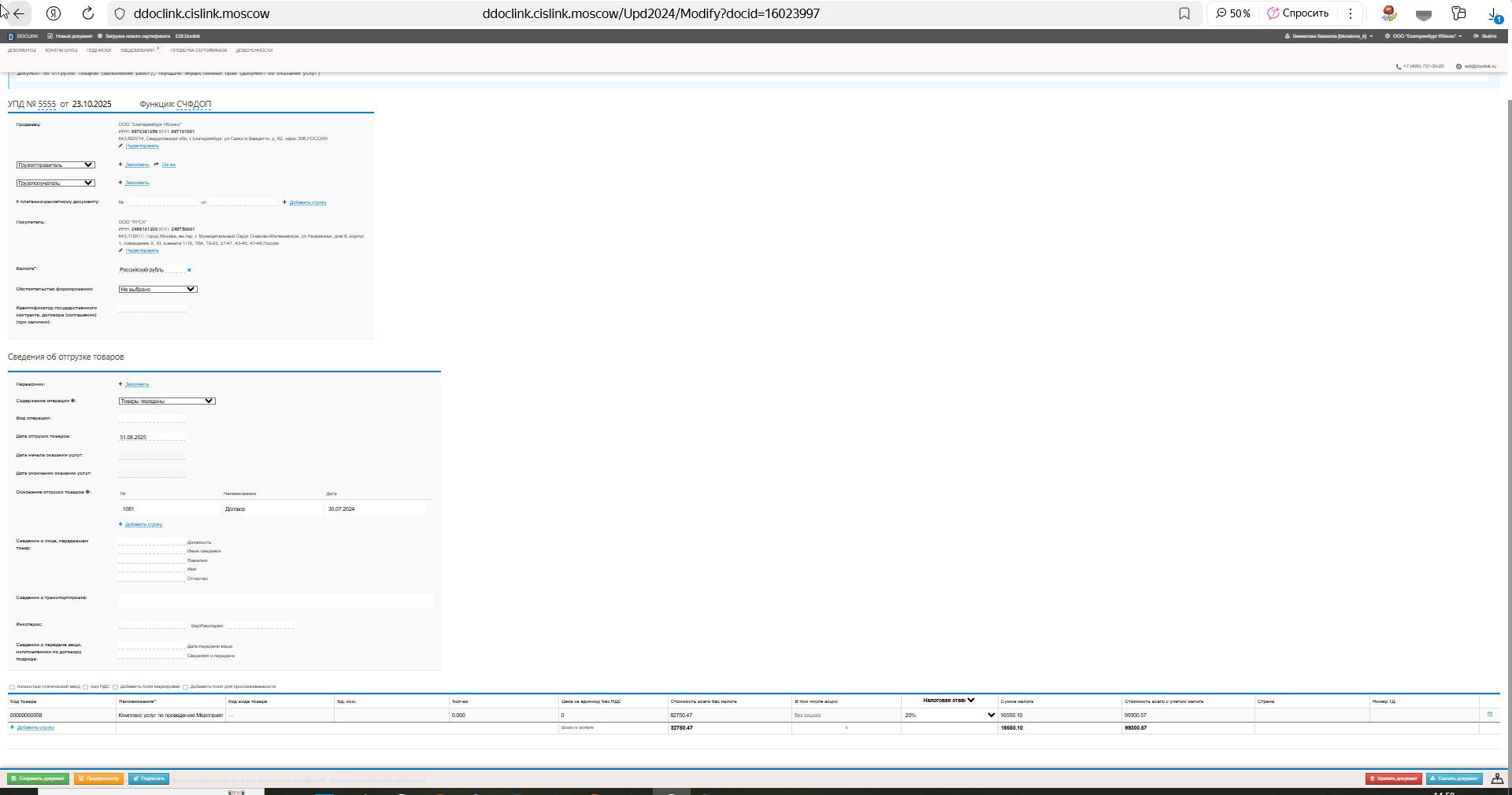Viewport: 1512px width, 795px height.
Task: Open the 50% zoom indicator
Action: click(1233, 13)
